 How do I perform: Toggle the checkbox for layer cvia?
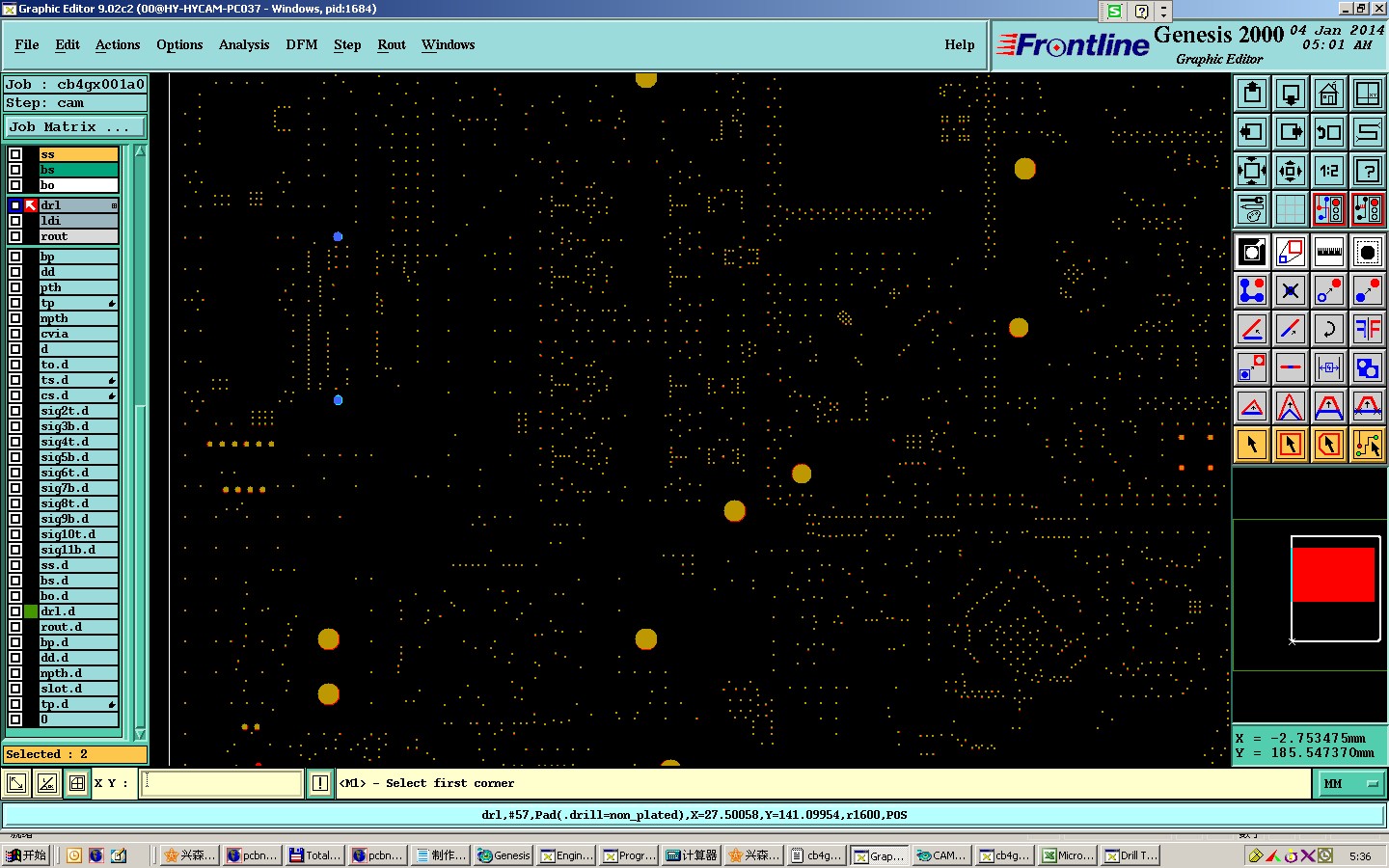[15, 334]
